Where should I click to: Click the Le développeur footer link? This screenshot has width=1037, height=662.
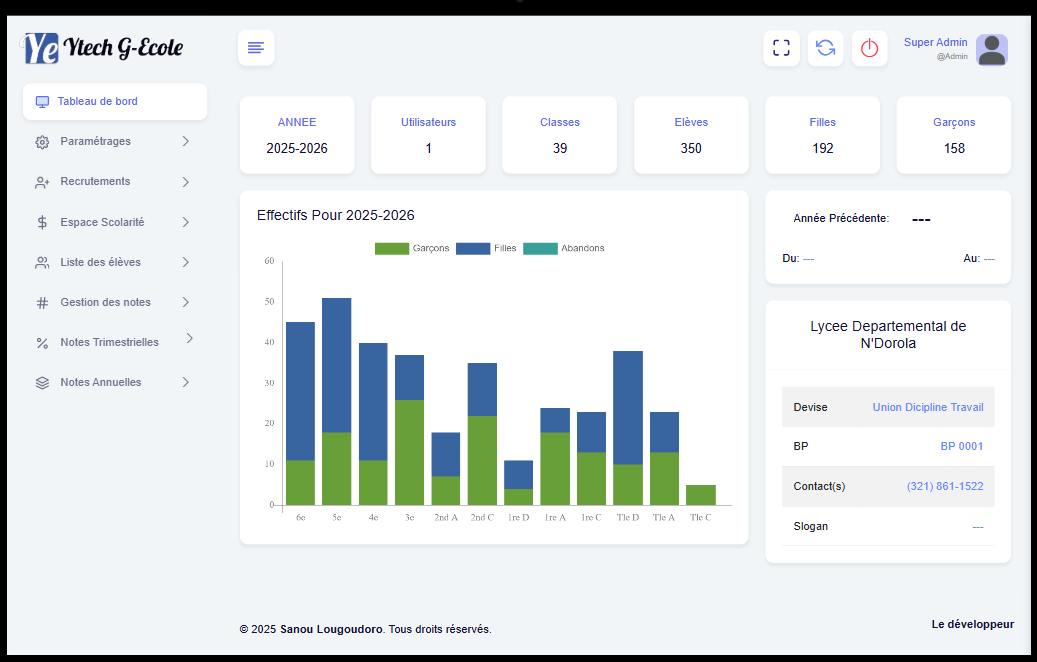click(x=972, y=624)
